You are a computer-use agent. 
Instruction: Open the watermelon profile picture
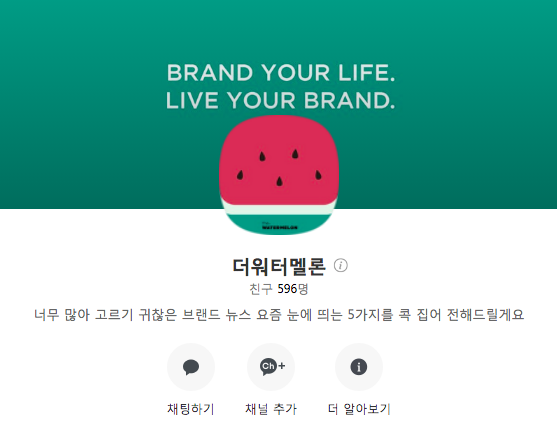point(279,175)
